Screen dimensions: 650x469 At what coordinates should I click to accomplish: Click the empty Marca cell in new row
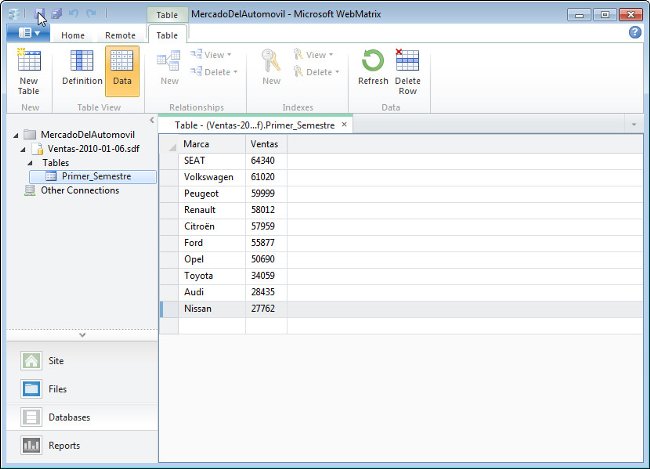click(212, 326)
